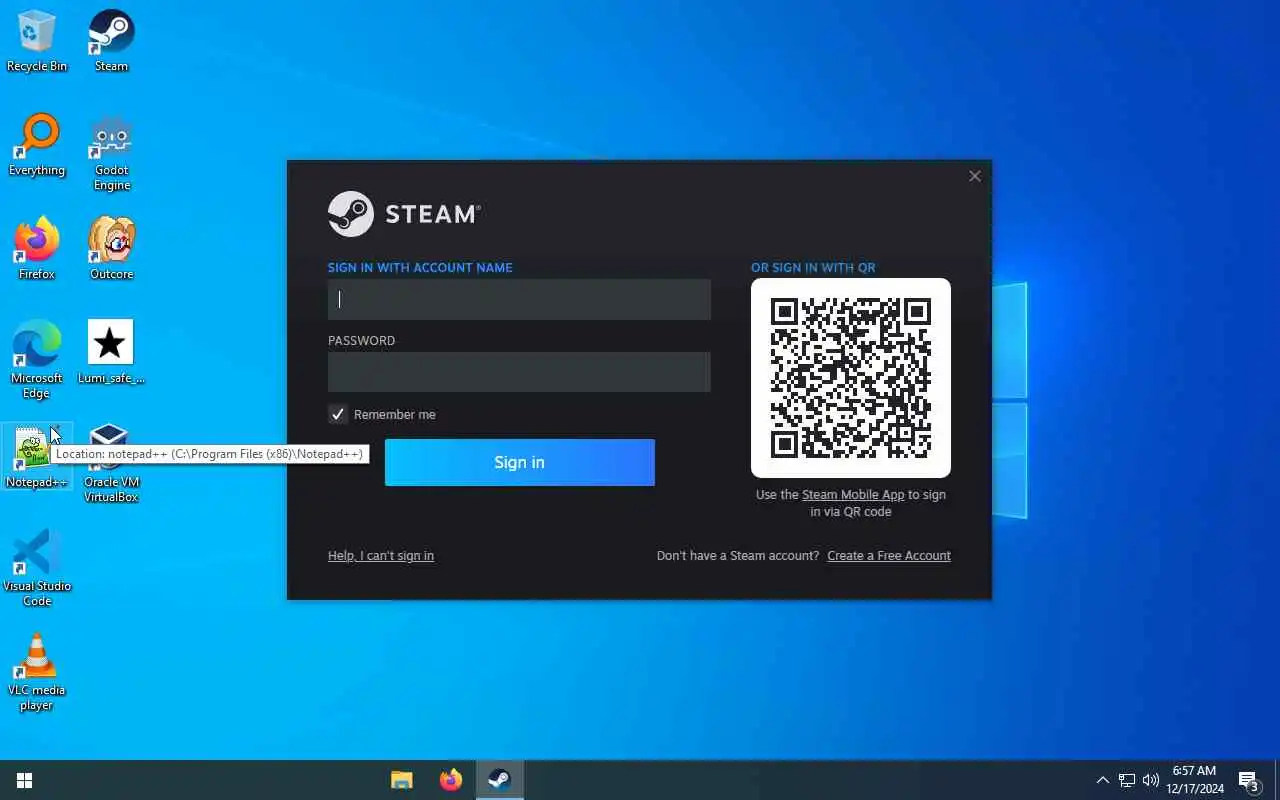
Task: Focus the account name input field
Action: [x=519, y=299]
